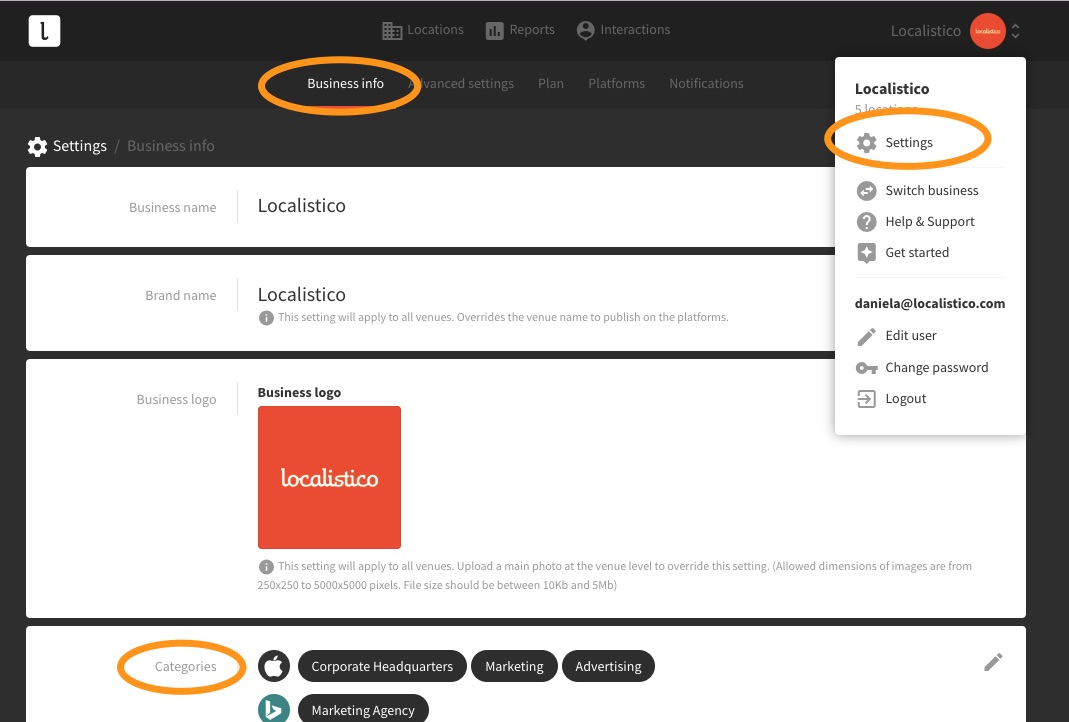Click the Logout exit icon
Image resolution: width=1069 pixels, height=722 pixels.
click(x=867, y=399)
